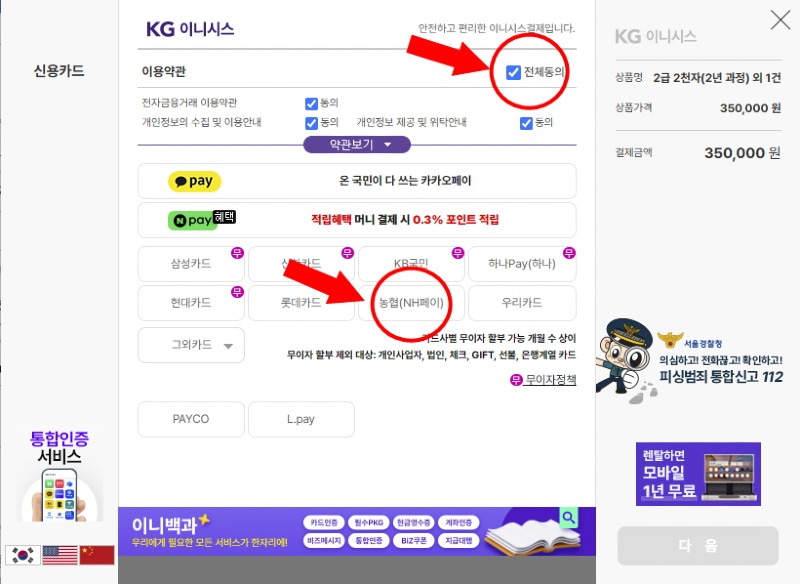Expand the 약관보기 terms dropdown
This screenshot has height=584, width=800.
point(357,145)
